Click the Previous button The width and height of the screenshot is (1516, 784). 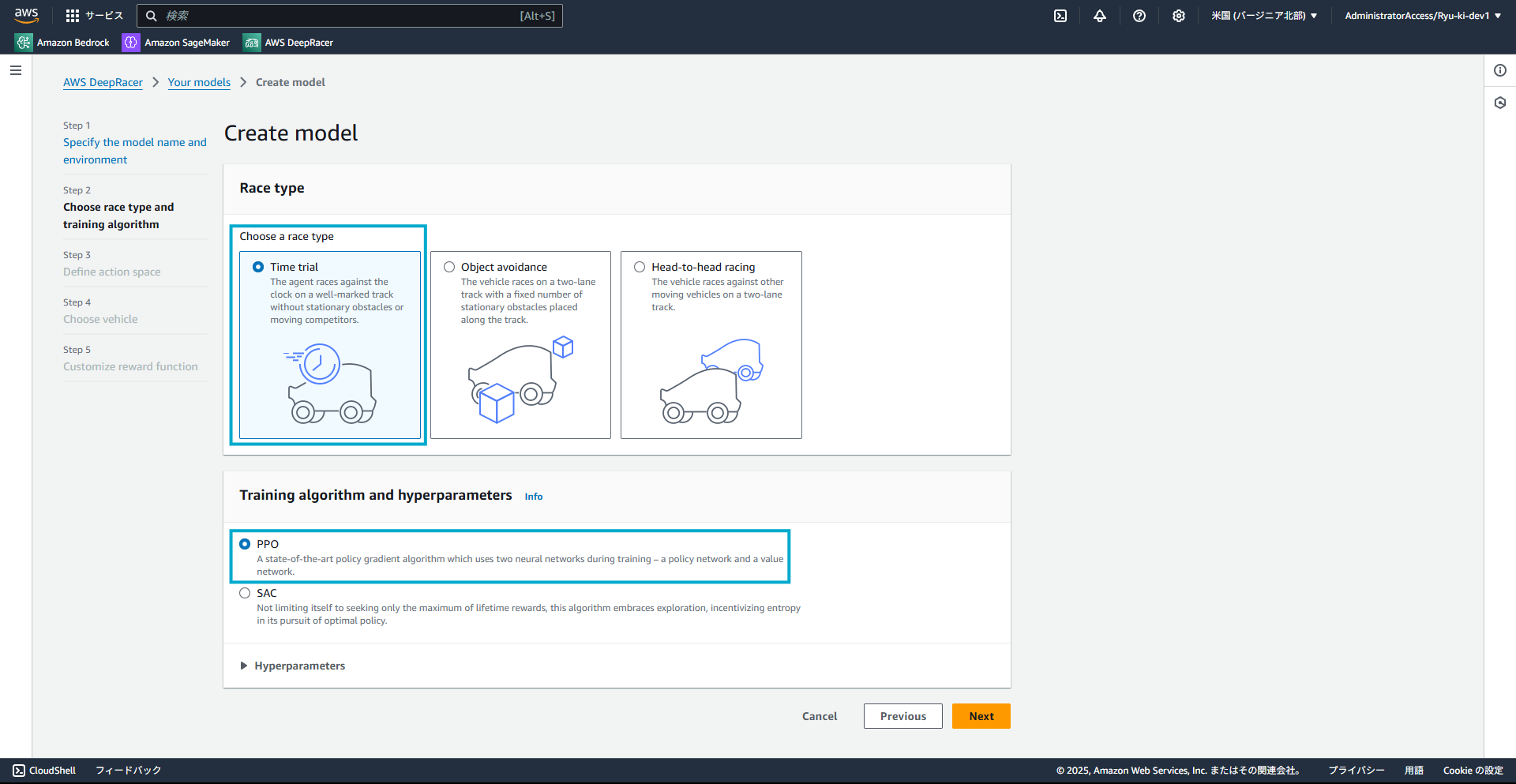tap(903, 716)
